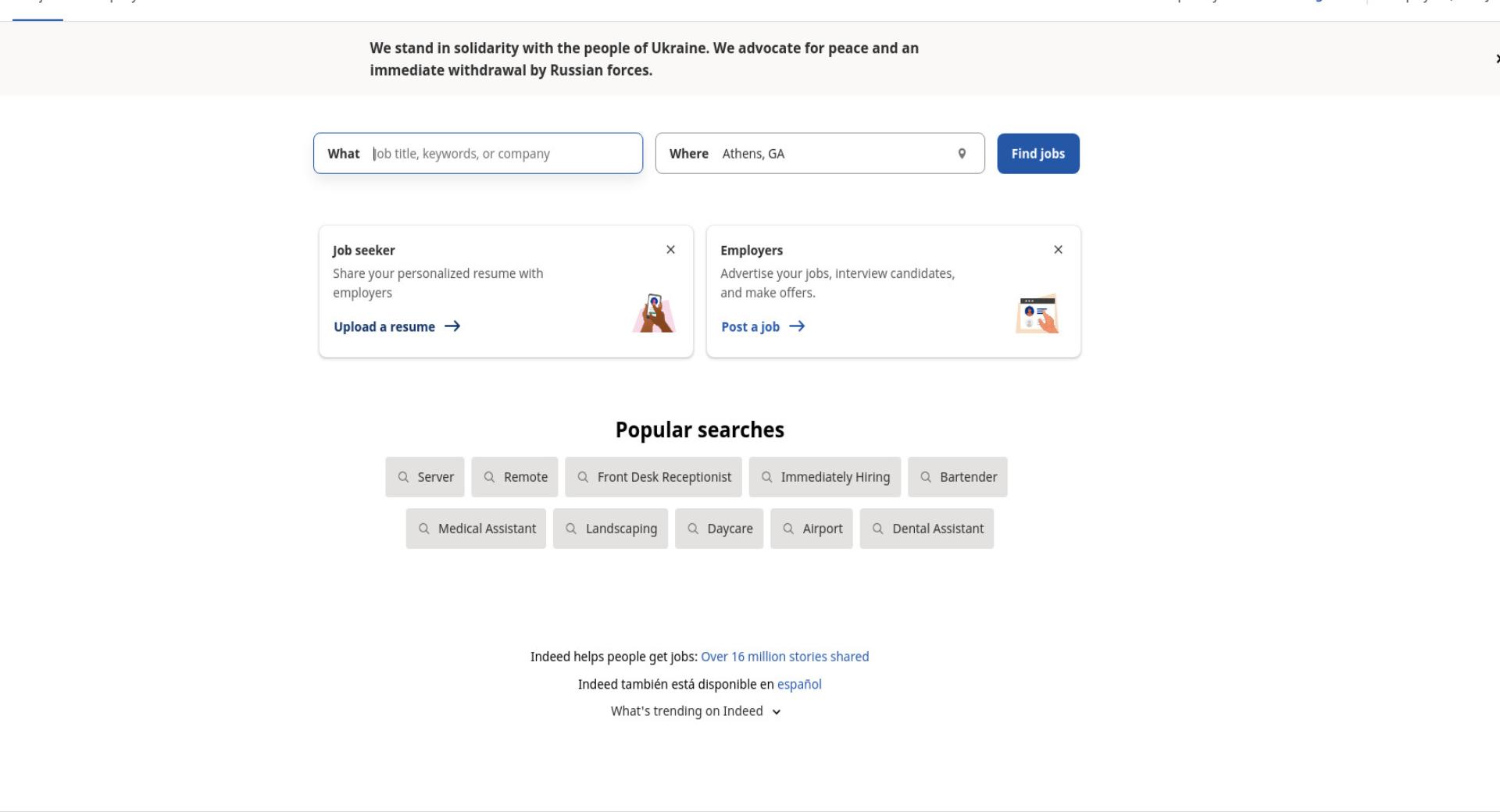Click the arrow next to Upload a resume

[452, 326]
